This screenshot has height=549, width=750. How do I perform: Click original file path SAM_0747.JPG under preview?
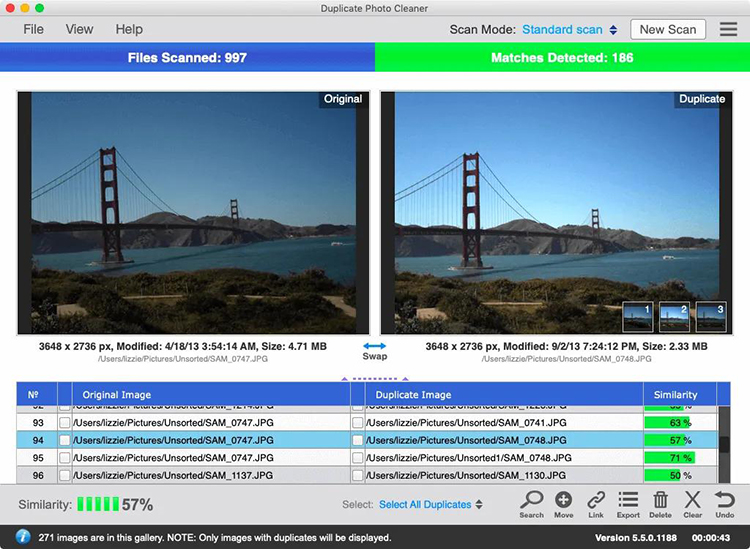[183, 359]
